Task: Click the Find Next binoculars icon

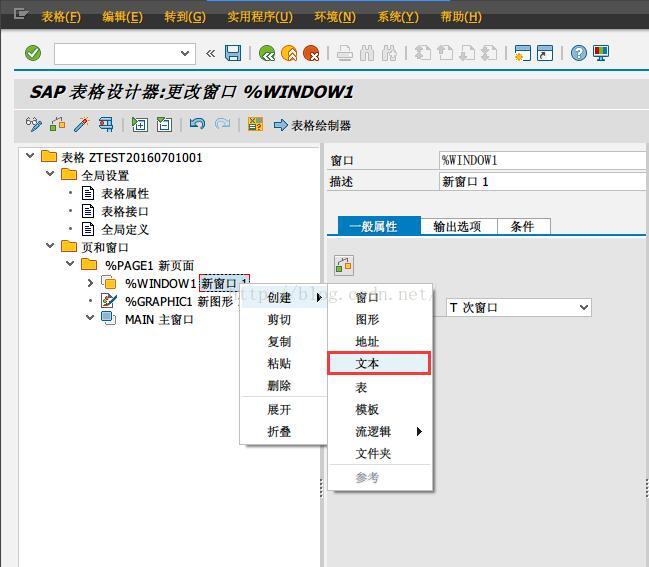Action: [x=389, y=53]
